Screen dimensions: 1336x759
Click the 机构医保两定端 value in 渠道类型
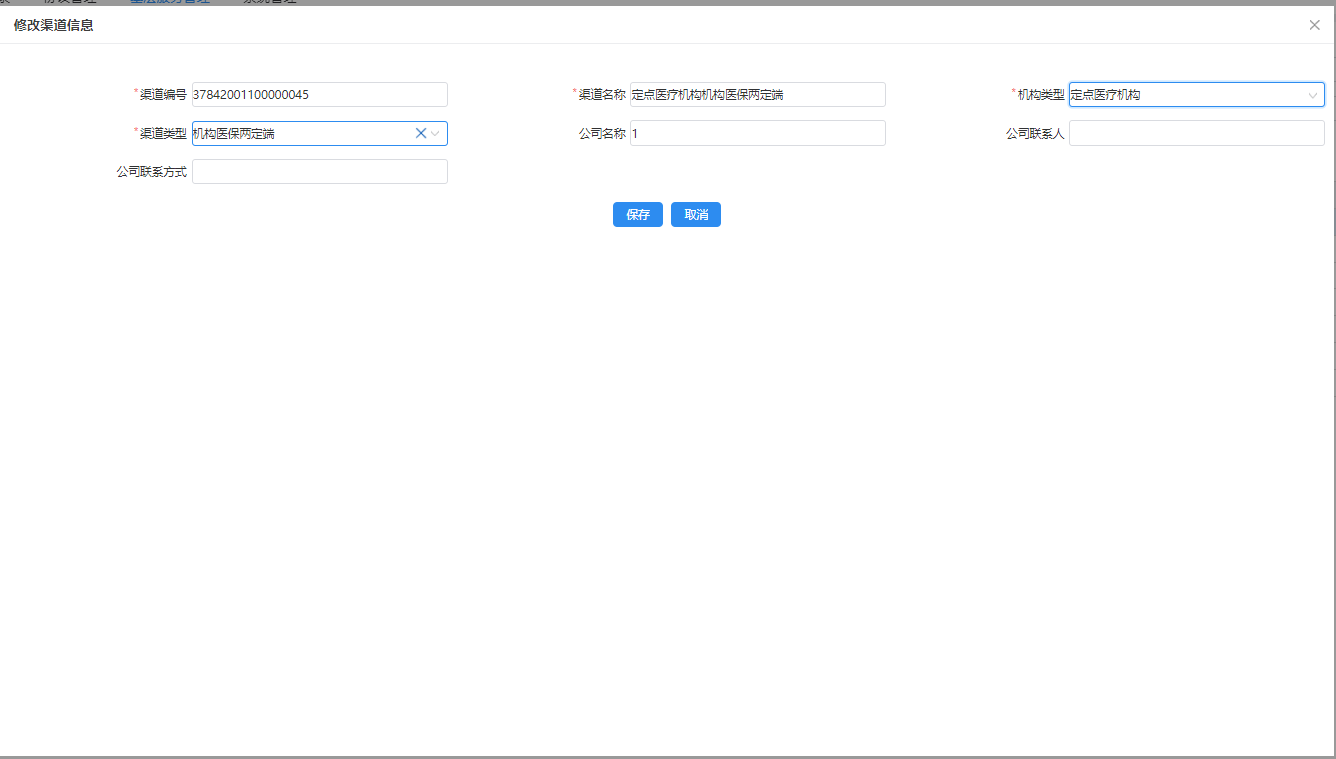[234, 133]
